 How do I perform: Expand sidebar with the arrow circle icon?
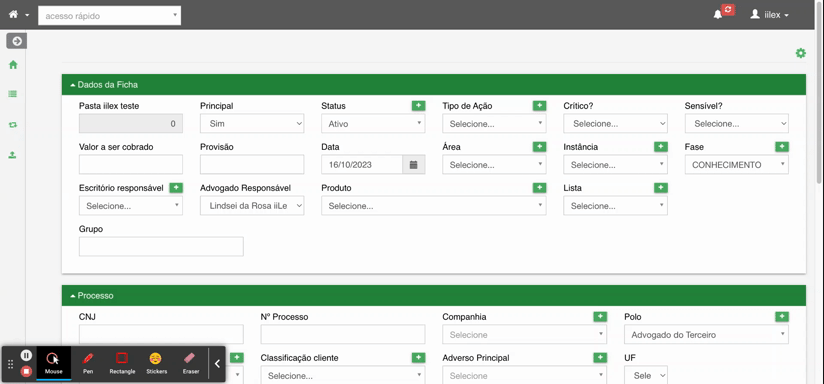tap(17, 41)
